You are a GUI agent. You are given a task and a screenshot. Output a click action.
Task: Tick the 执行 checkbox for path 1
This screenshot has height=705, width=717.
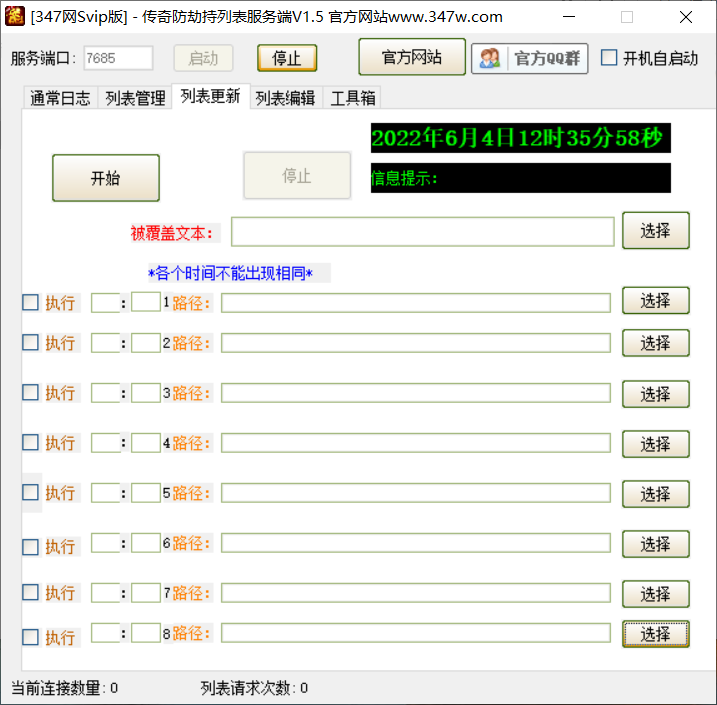(31, 302)
